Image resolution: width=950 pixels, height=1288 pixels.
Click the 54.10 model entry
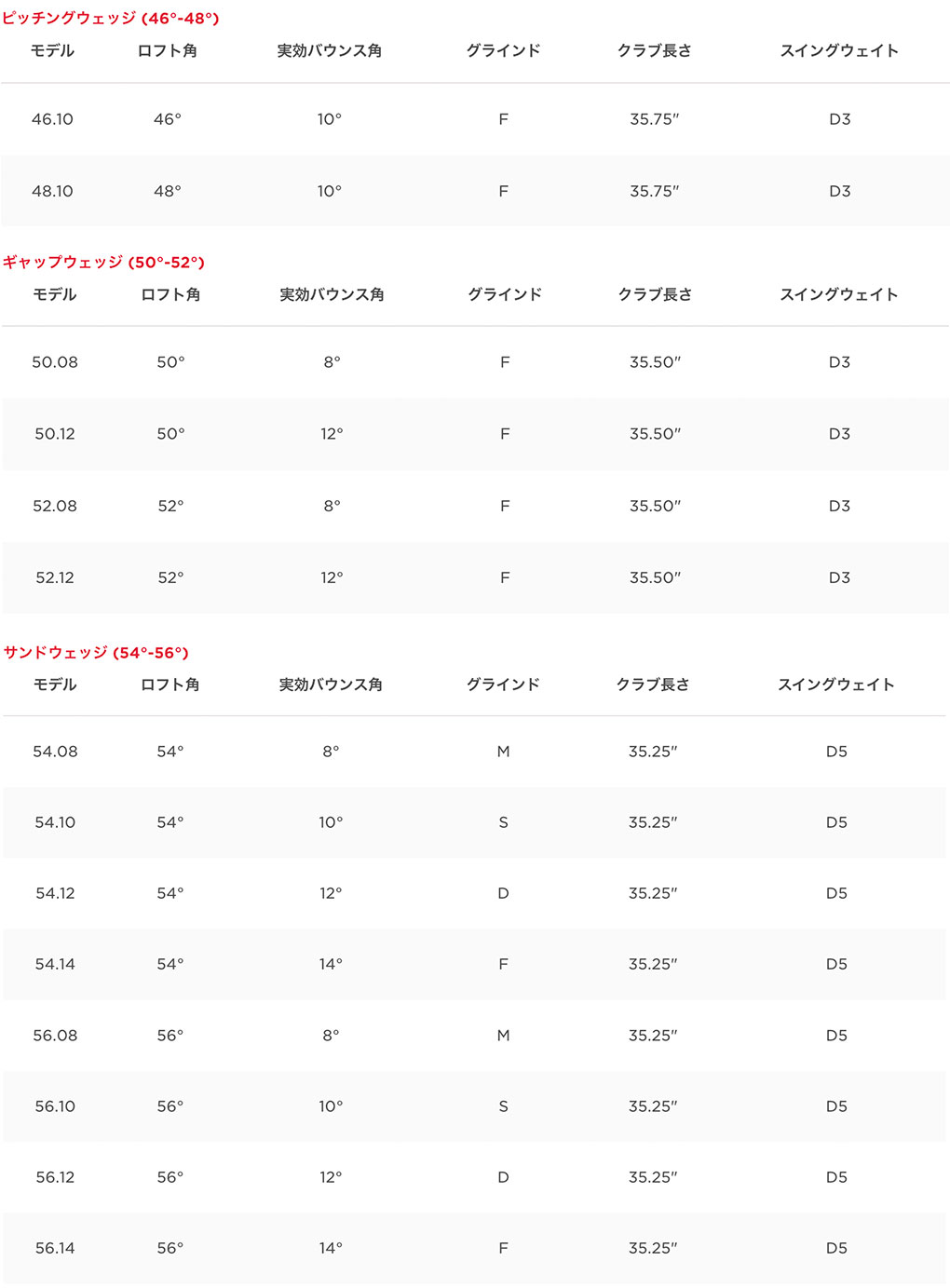click(x=55, y=822)
